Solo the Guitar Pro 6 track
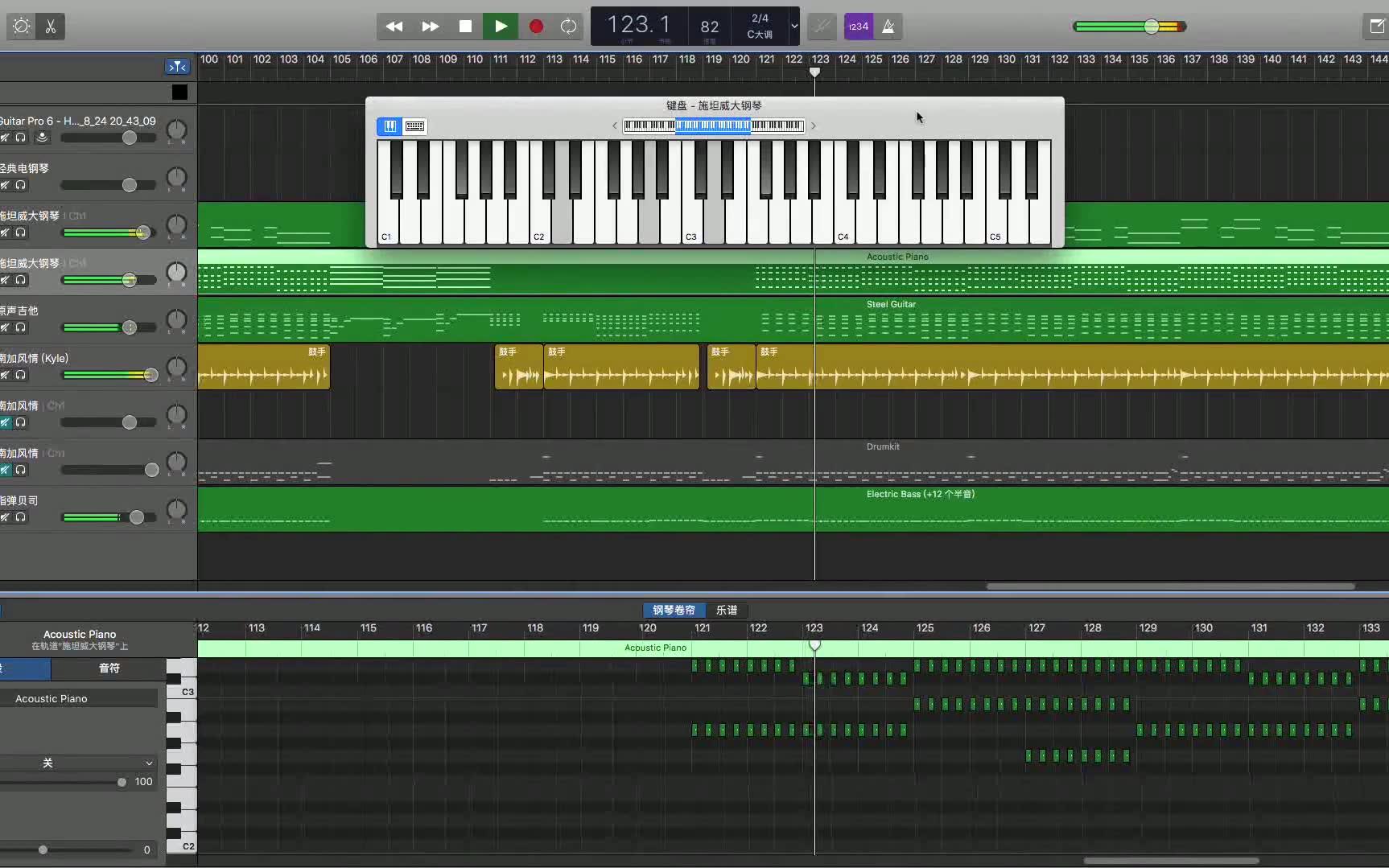The width and height of the screenshot is (1389, 868). click(x=21, y=138)
